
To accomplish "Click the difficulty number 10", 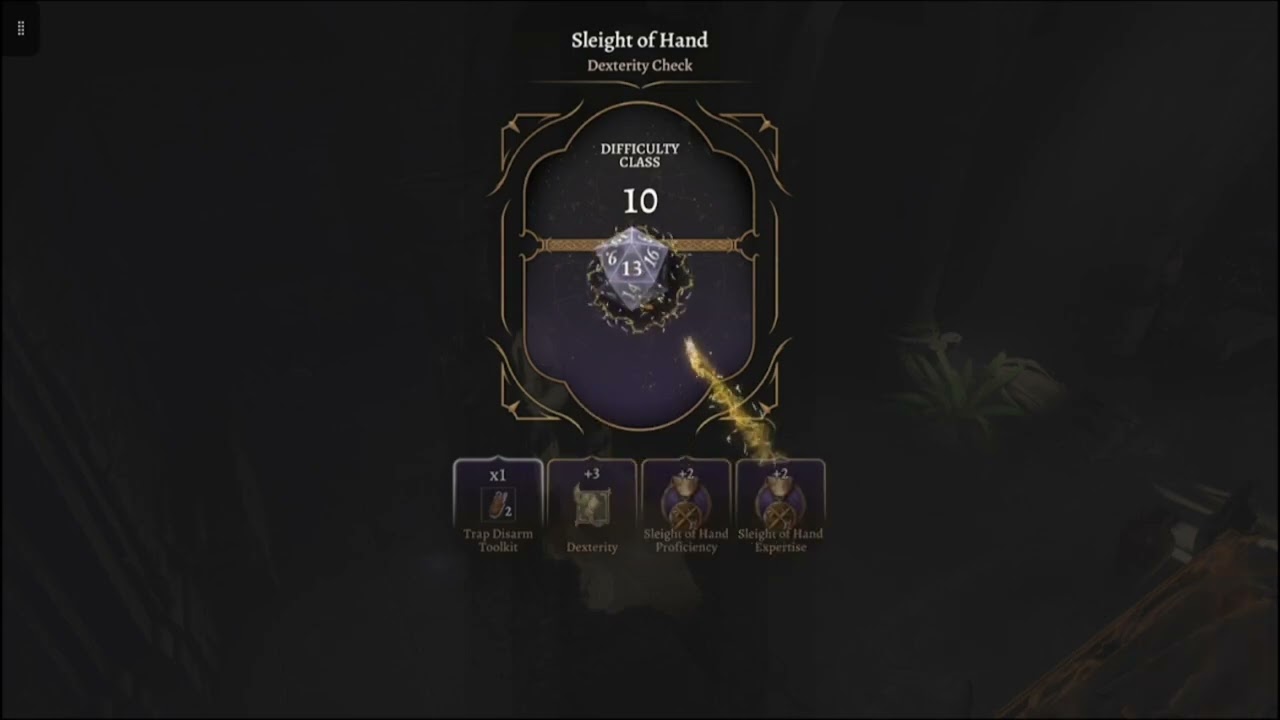I will click(640, 202).
